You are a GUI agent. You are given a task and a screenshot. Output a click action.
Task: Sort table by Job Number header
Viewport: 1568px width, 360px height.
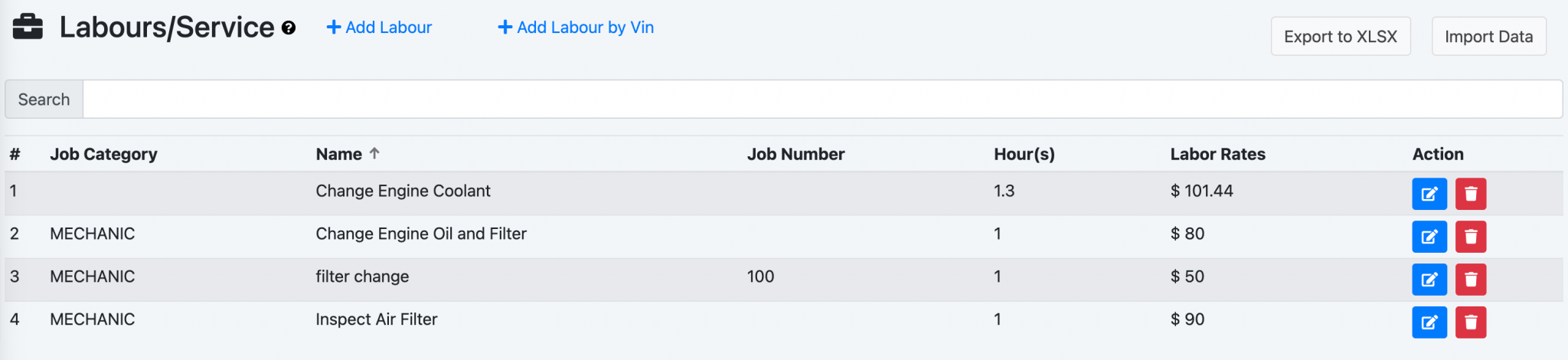pyautogui.click(x=795, y=154)
